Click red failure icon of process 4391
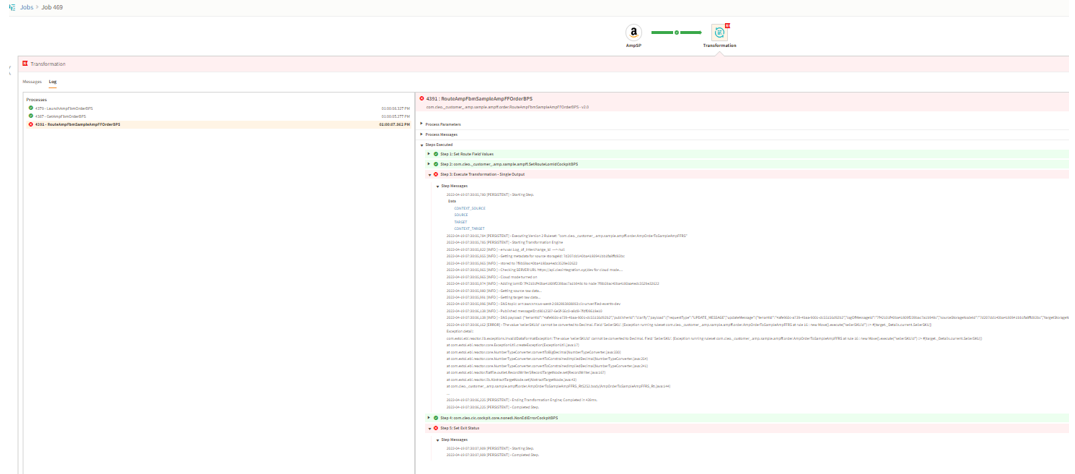 pos(31,125)
